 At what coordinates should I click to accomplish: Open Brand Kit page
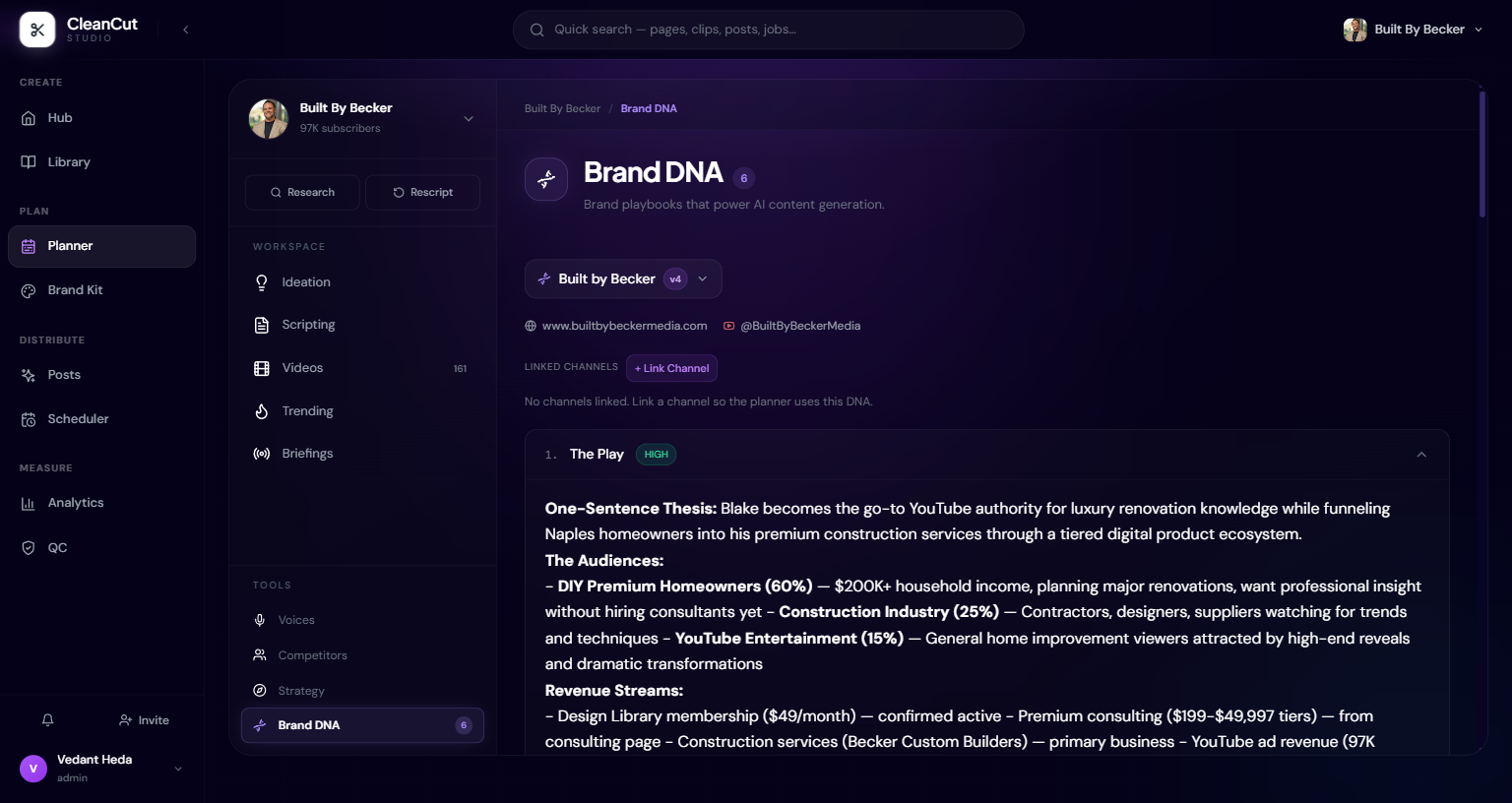pos(101,290)
